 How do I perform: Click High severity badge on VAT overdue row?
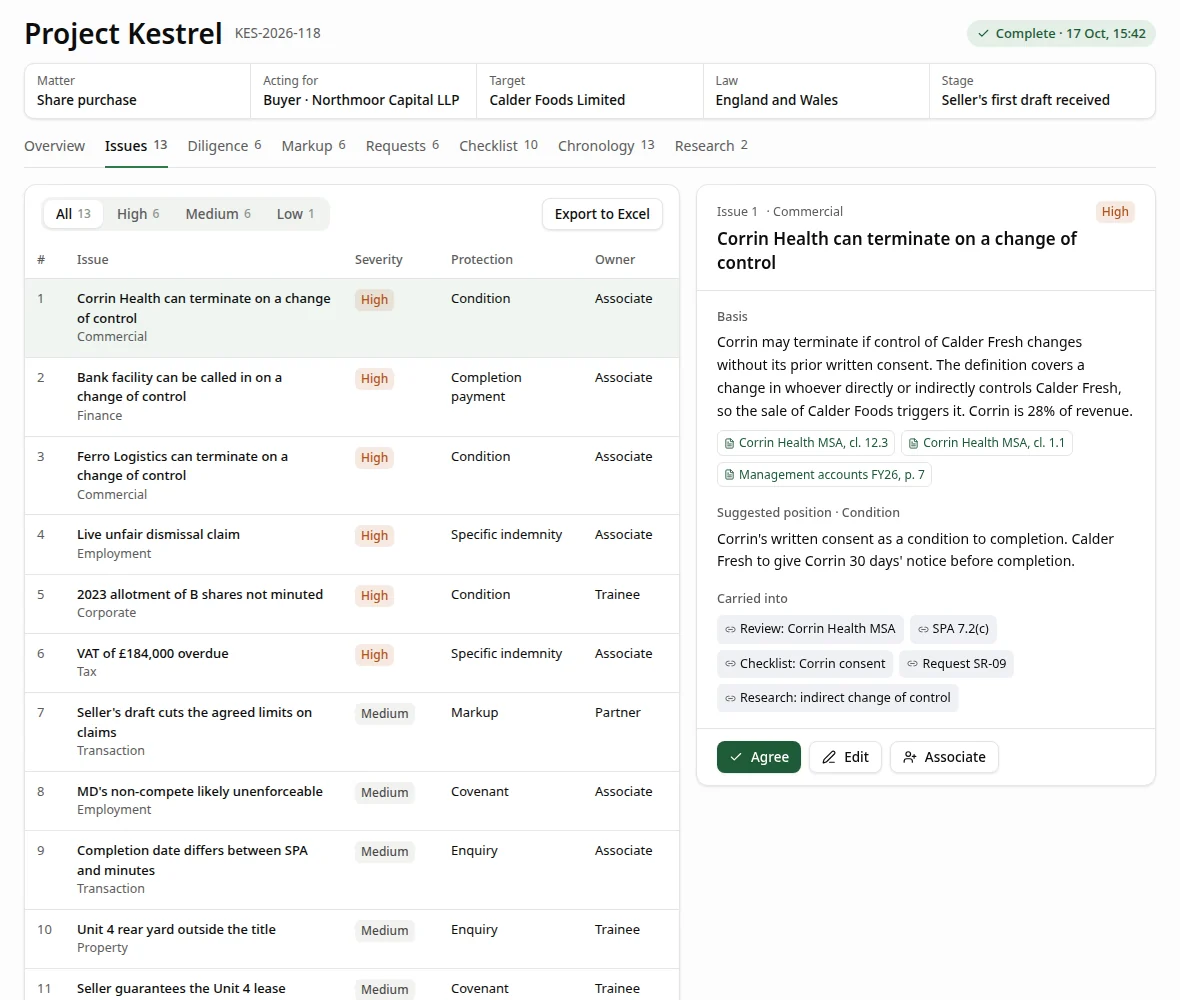[374, 655]
